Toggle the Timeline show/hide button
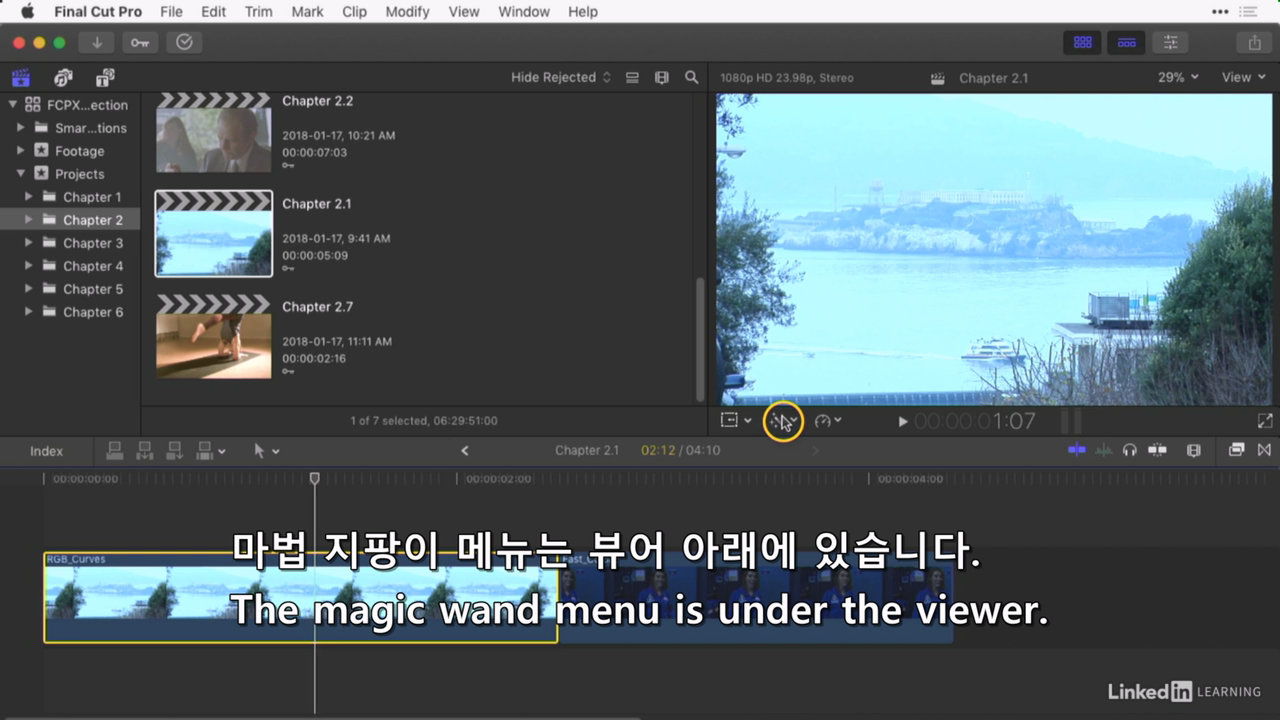 coord(1126,42)
